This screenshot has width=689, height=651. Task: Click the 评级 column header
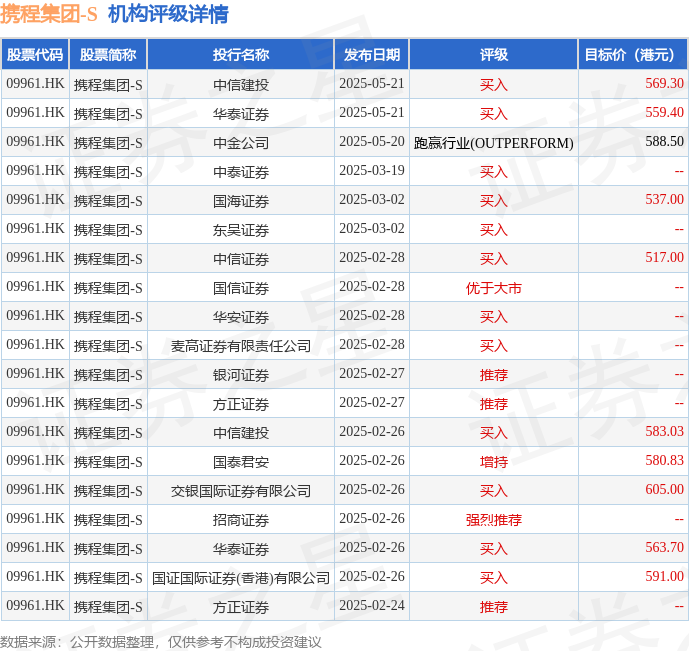click(493, 55)
